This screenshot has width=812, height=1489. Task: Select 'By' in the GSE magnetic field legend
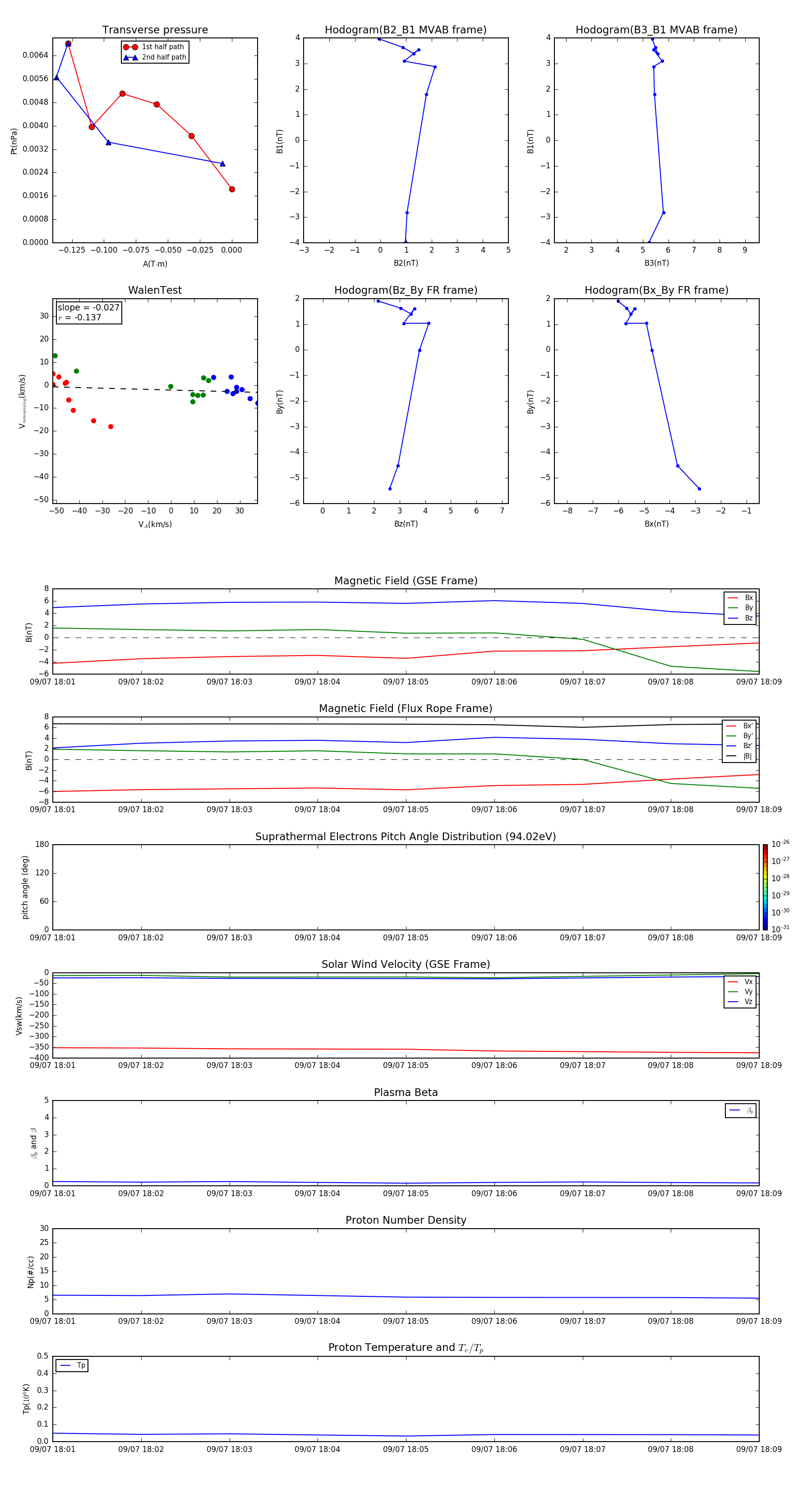740,608
